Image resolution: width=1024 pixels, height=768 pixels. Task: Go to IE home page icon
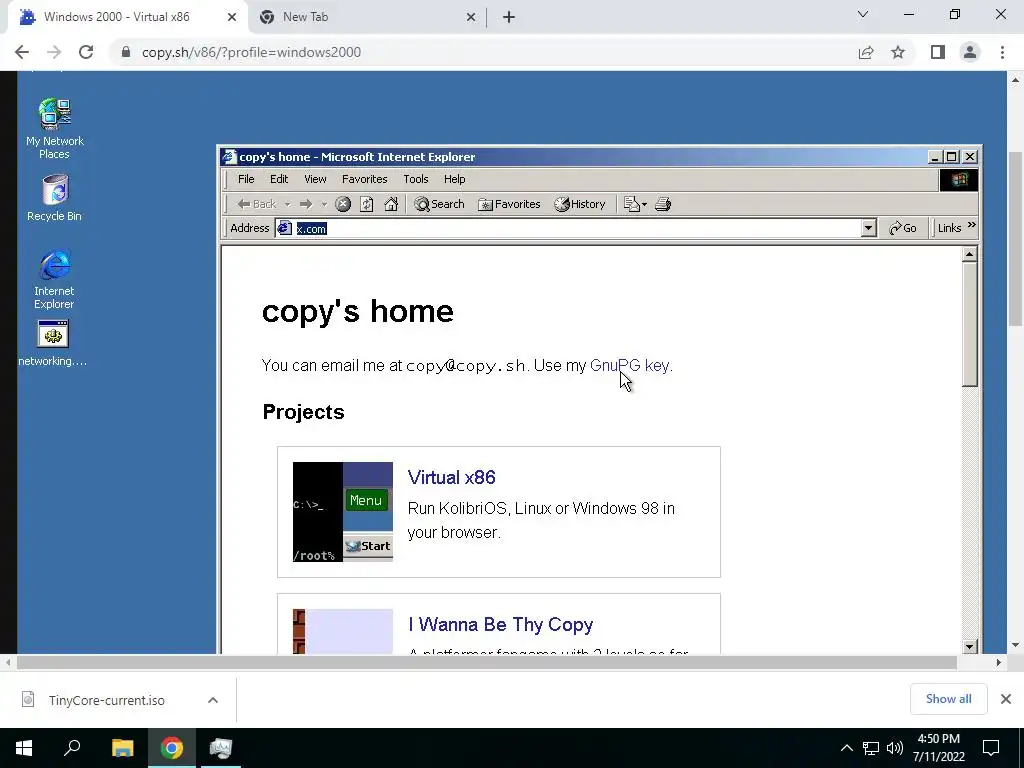tap(391, 204)
